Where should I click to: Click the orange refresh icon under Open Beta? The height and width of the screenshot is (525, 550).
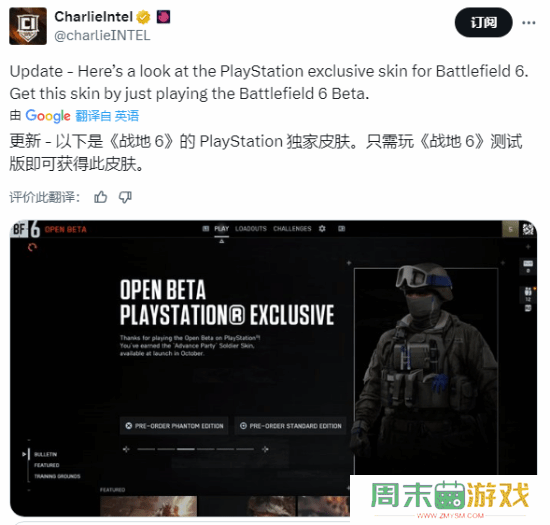click(x=32, y=247)
